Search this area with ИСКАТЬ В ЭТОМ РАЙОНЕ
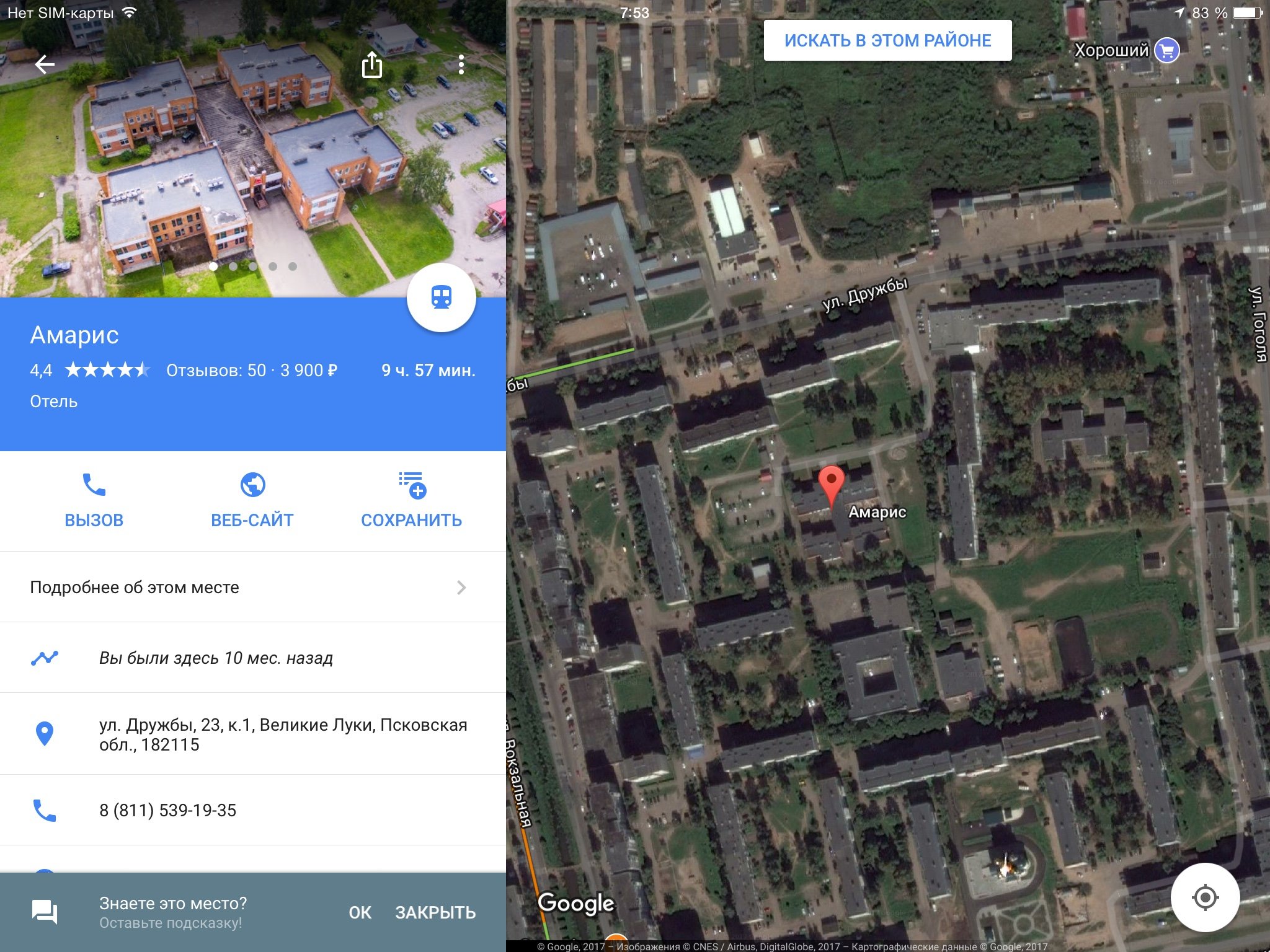Viewport: 1270px width, 952px height. (x=887, y=40)
